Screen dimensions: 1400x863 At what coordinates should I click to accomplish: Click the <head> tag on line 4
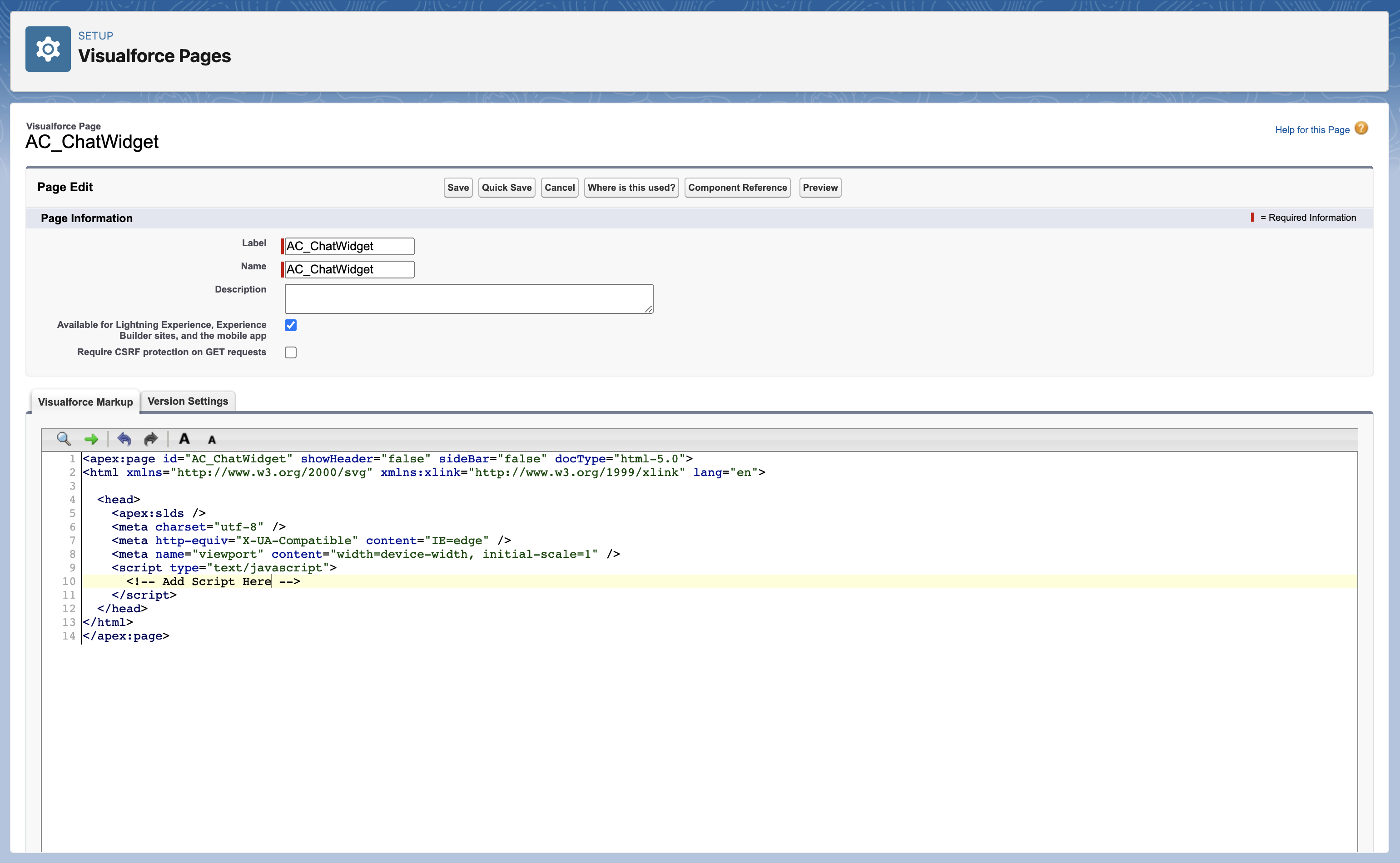point(119,500)
